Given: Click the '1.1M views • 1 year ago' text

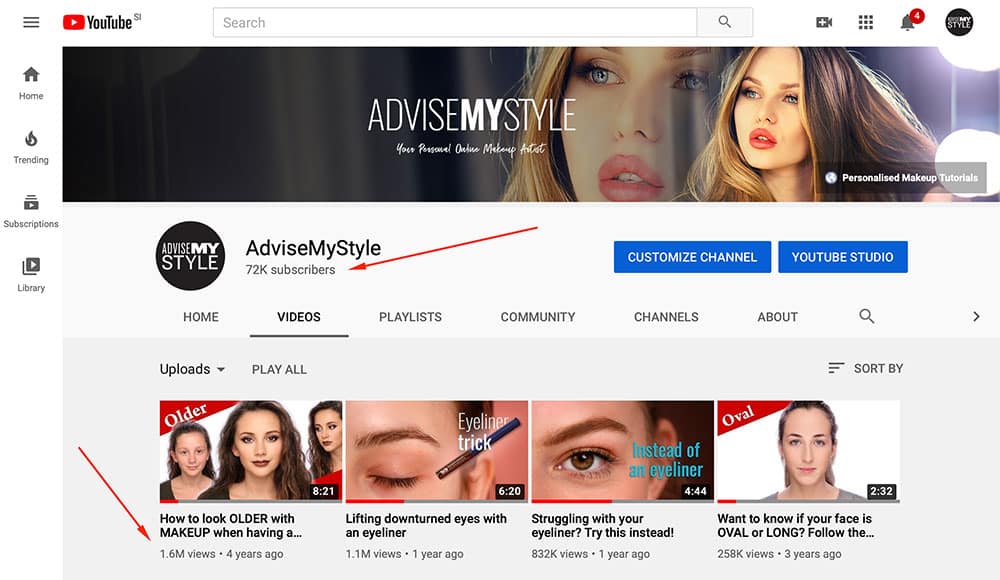Looking at the screenshot, I should [x=404, y=554].
